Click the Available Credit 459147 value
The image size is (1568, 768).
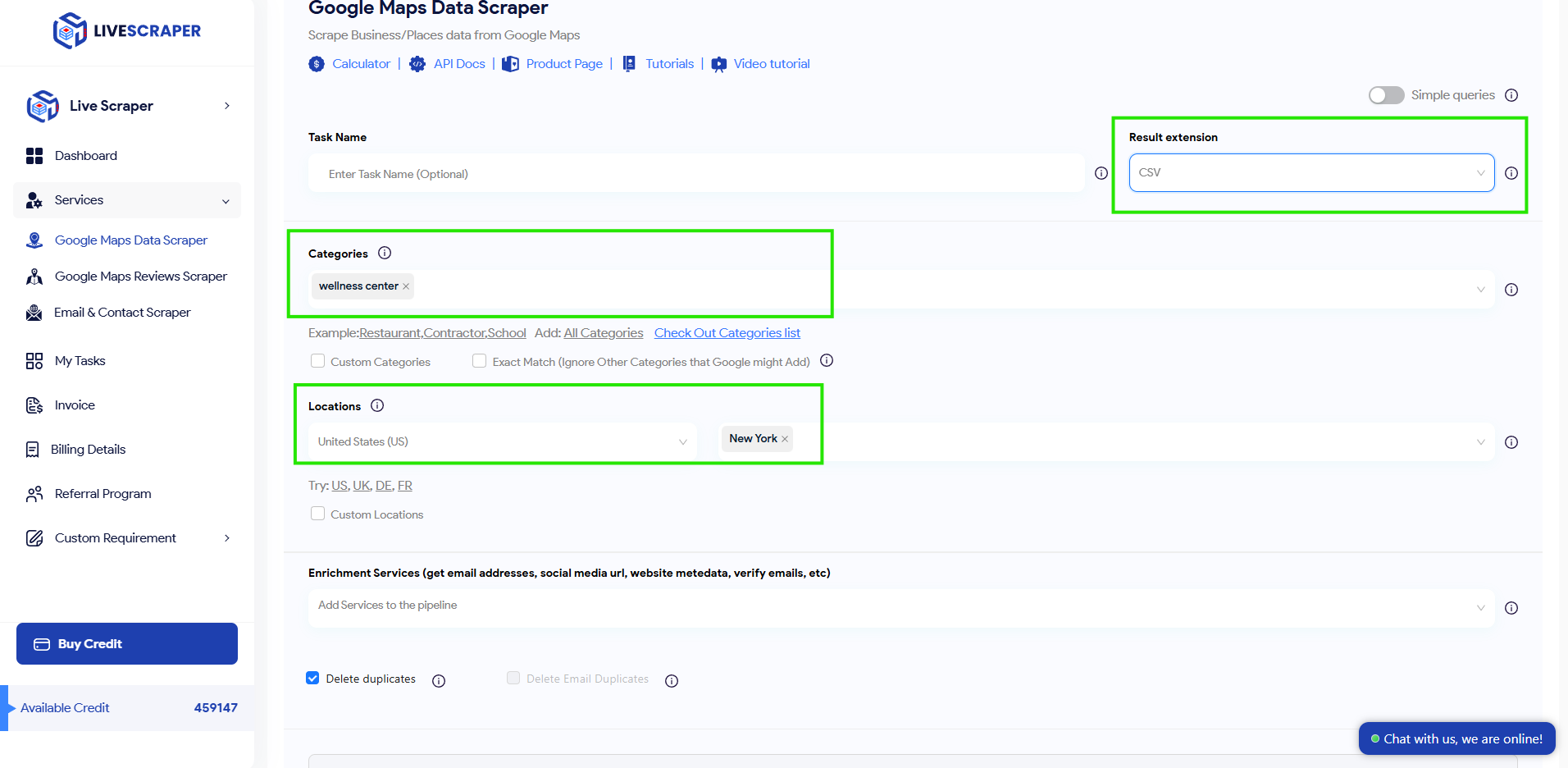click(x=216, y=708)
